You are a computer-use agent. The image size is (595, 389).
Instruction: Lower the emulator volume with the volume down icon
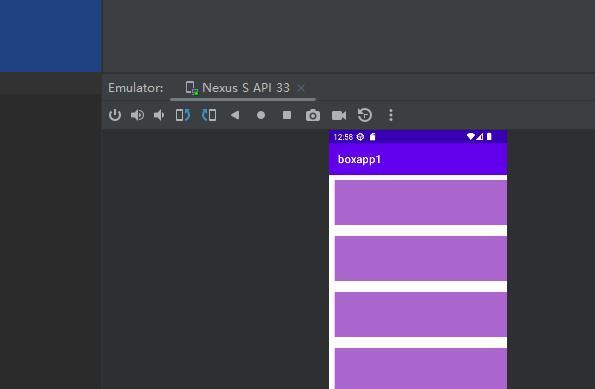click(x=159, y=115)
